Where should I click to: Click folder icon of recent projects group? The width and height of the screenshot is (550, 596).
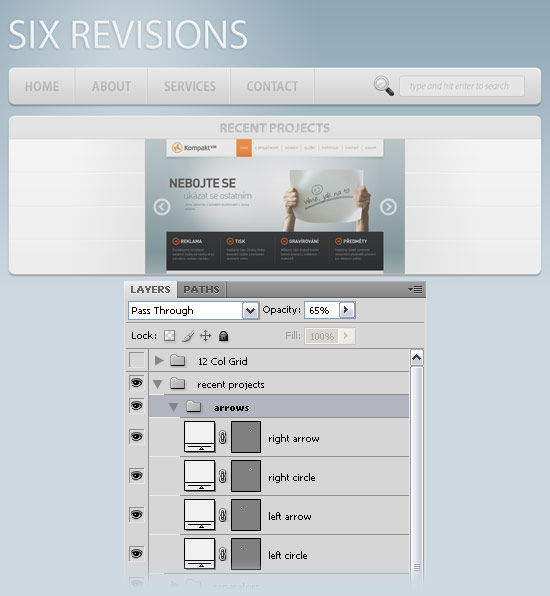pos(178,384)
